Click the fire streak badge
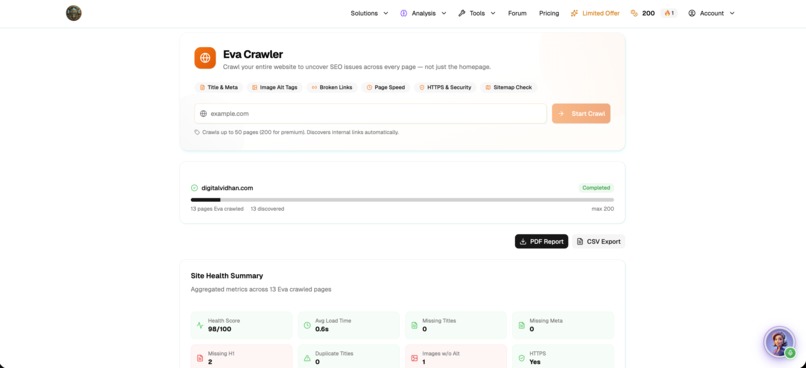Viewport: 806px width, 368px height. 669,13
